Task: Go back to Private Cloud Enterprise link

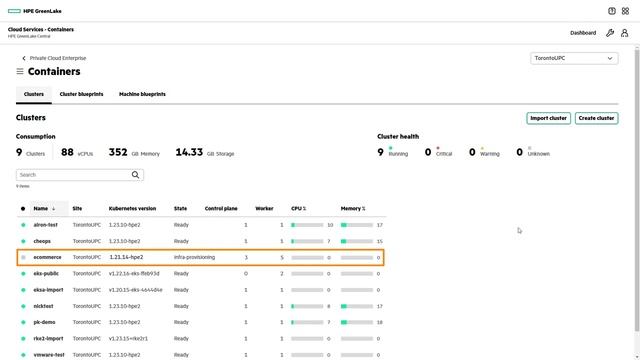Action: click(58, 58)
